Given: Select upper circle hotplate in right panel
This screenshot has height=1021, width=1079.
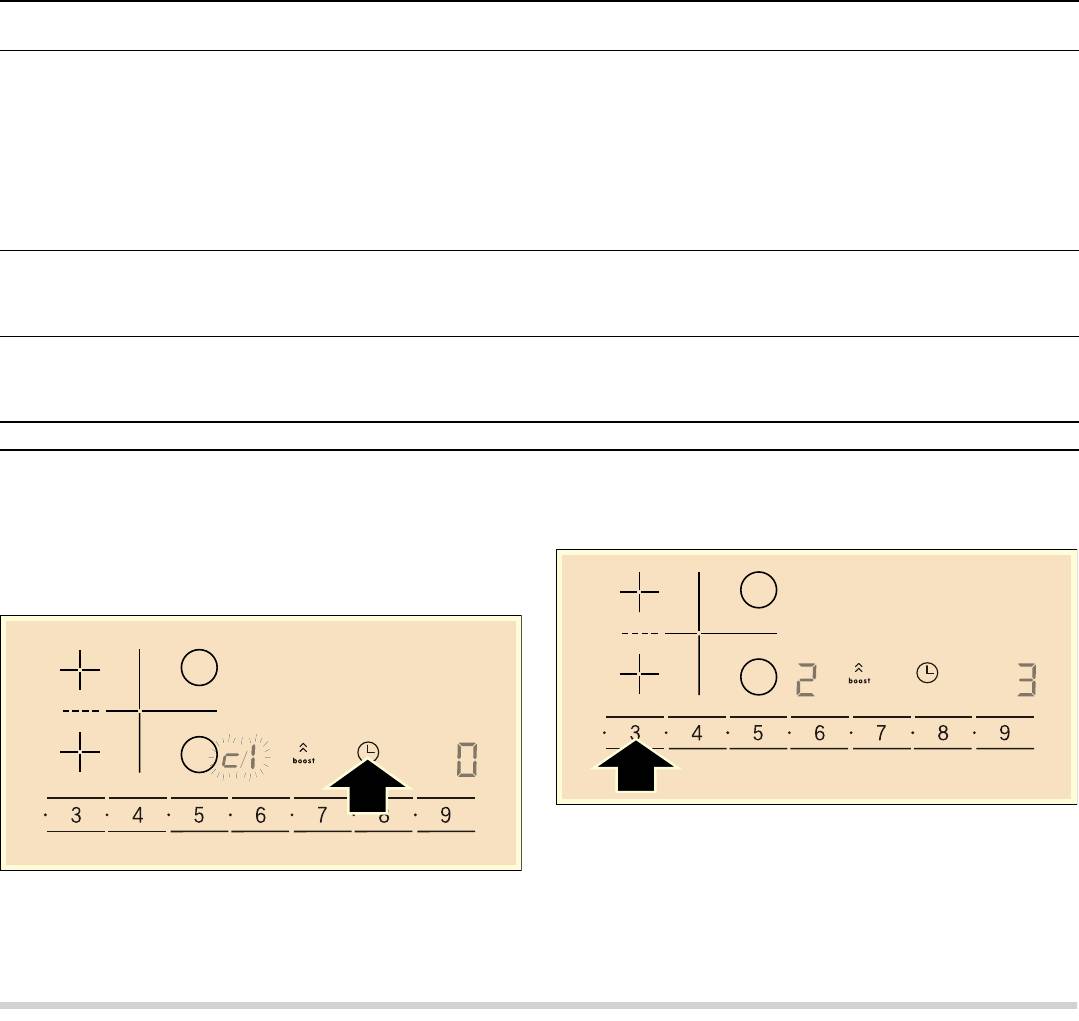Looking at the screenshot, I should pos(758,591).
